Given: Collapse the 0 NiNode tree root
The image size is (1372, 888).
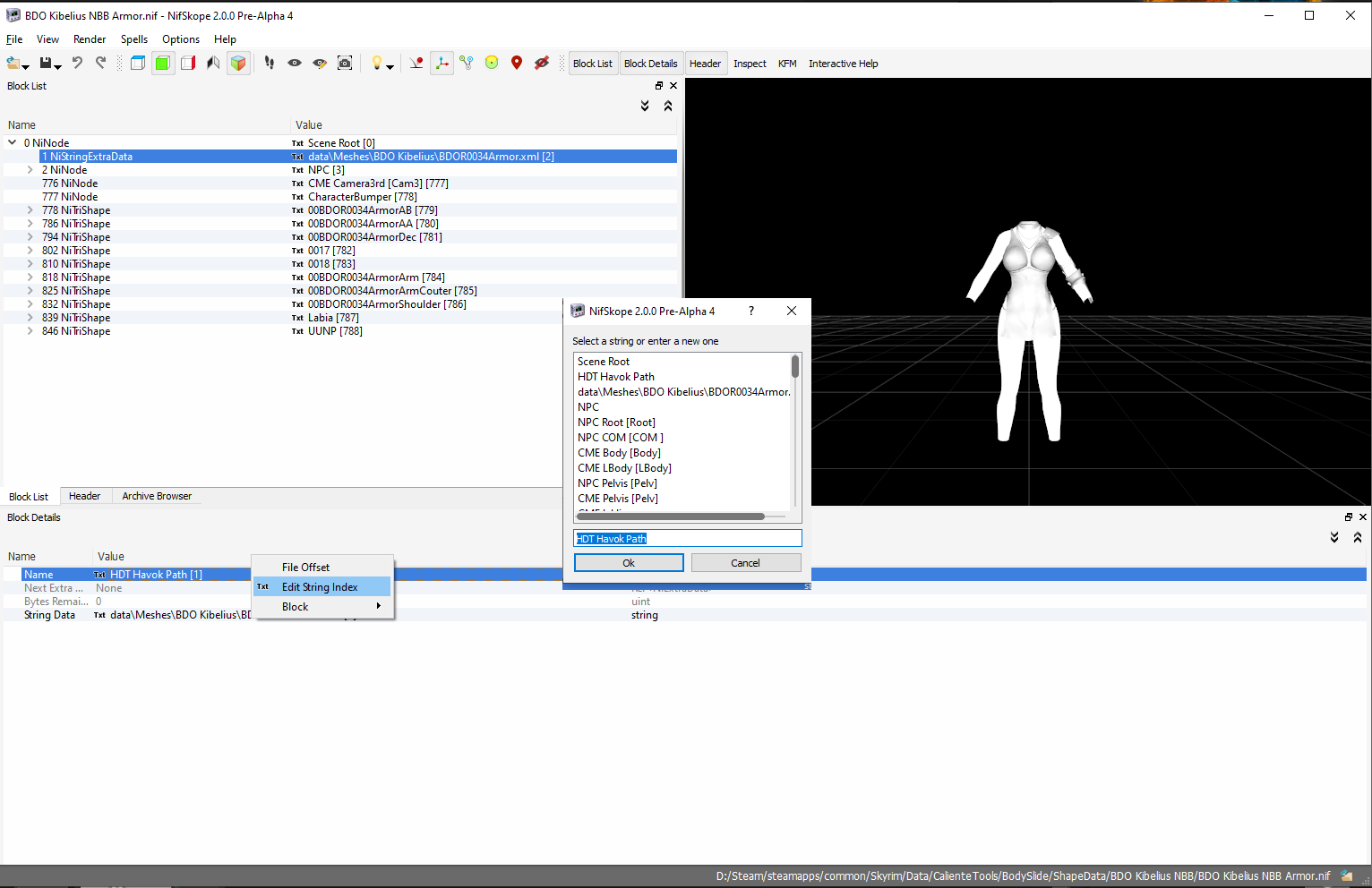Looking at the screenshot, I should (13, 142).
